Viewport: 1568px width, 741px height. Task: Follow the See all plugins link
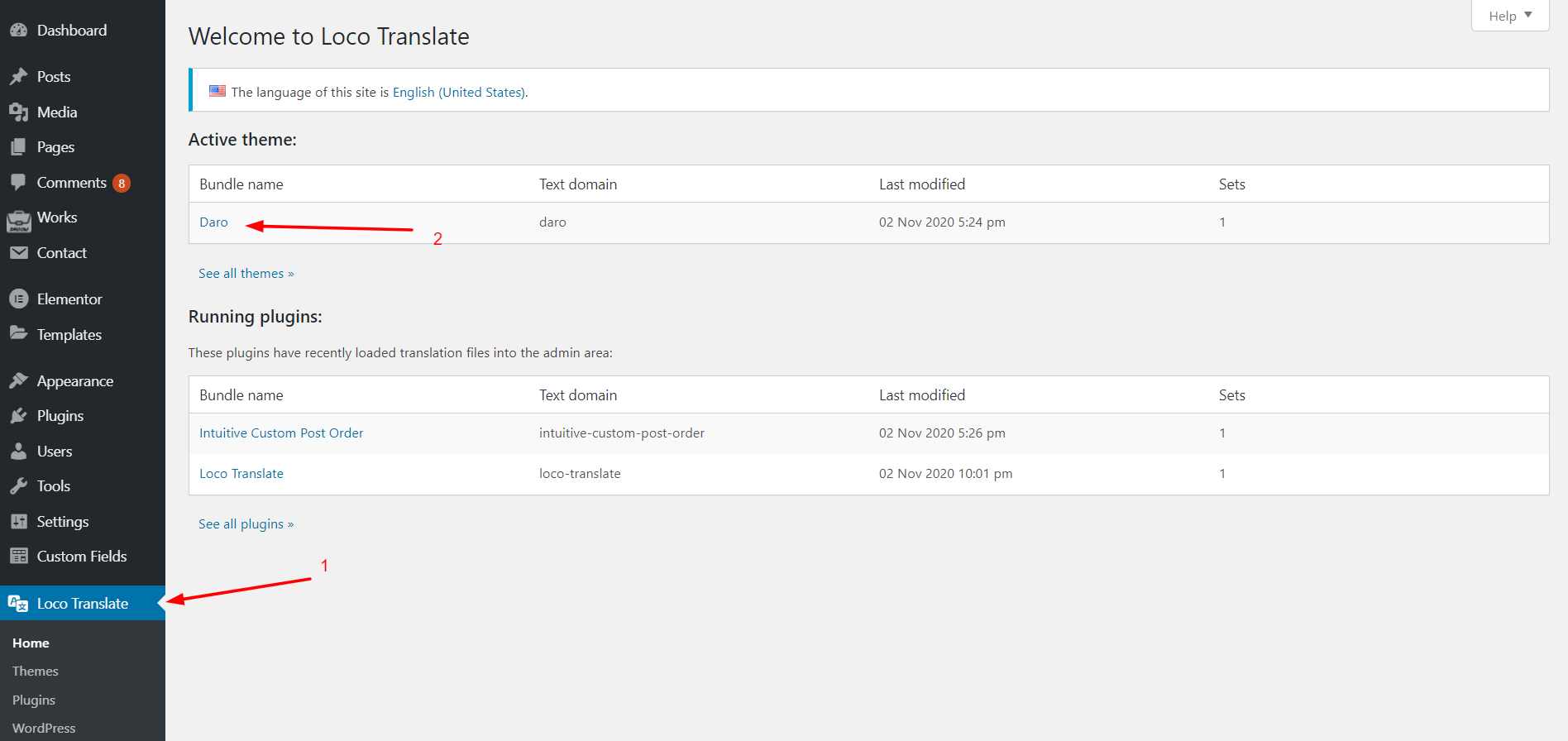[x=246, y=524]
